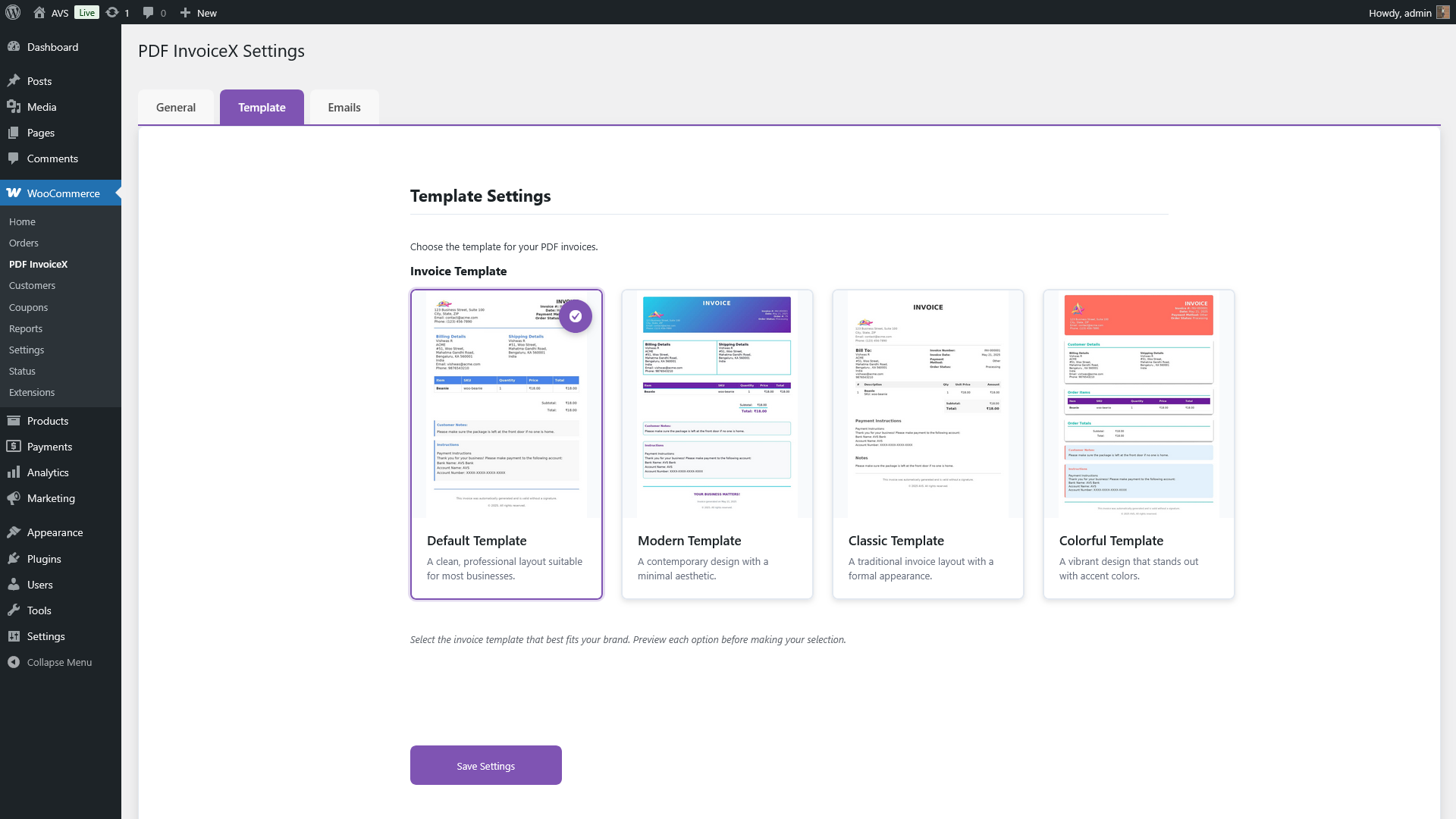1456x819 pixels.
Task: Click the Collapse Menu label
Action: 59,662
